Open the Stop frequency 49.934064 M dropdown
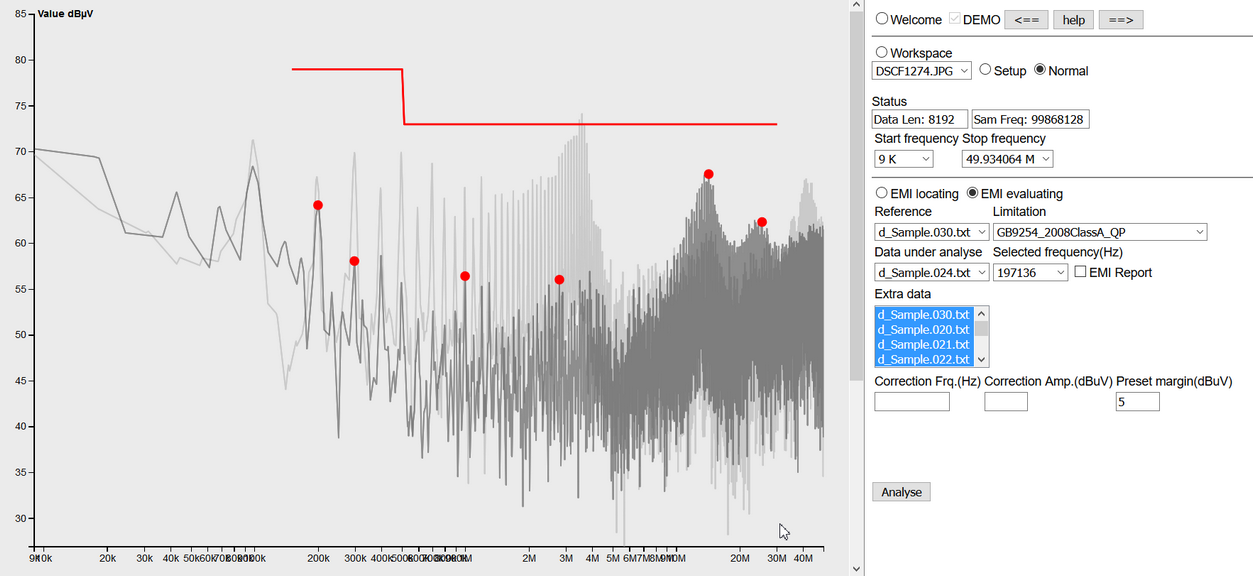Screen dimensions: 1253x576 (x=1007, y=159)
